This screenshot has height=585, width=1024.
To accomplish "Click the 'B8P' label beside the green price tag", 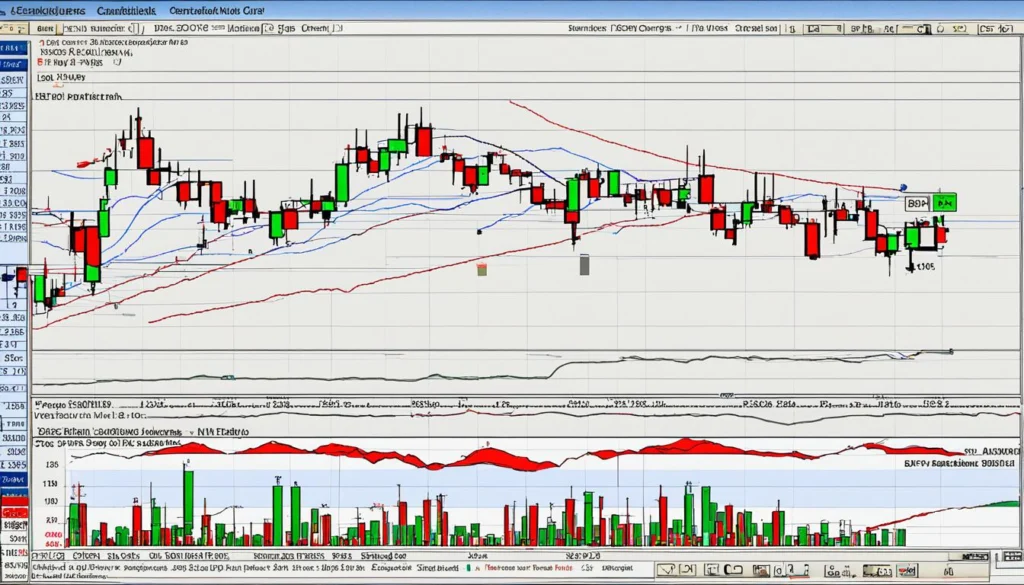I will click(x=917, y=203).
